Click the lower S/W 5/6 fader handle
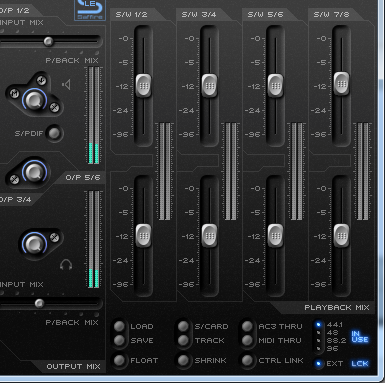385x383 pixels. click(x=275, y=236)
